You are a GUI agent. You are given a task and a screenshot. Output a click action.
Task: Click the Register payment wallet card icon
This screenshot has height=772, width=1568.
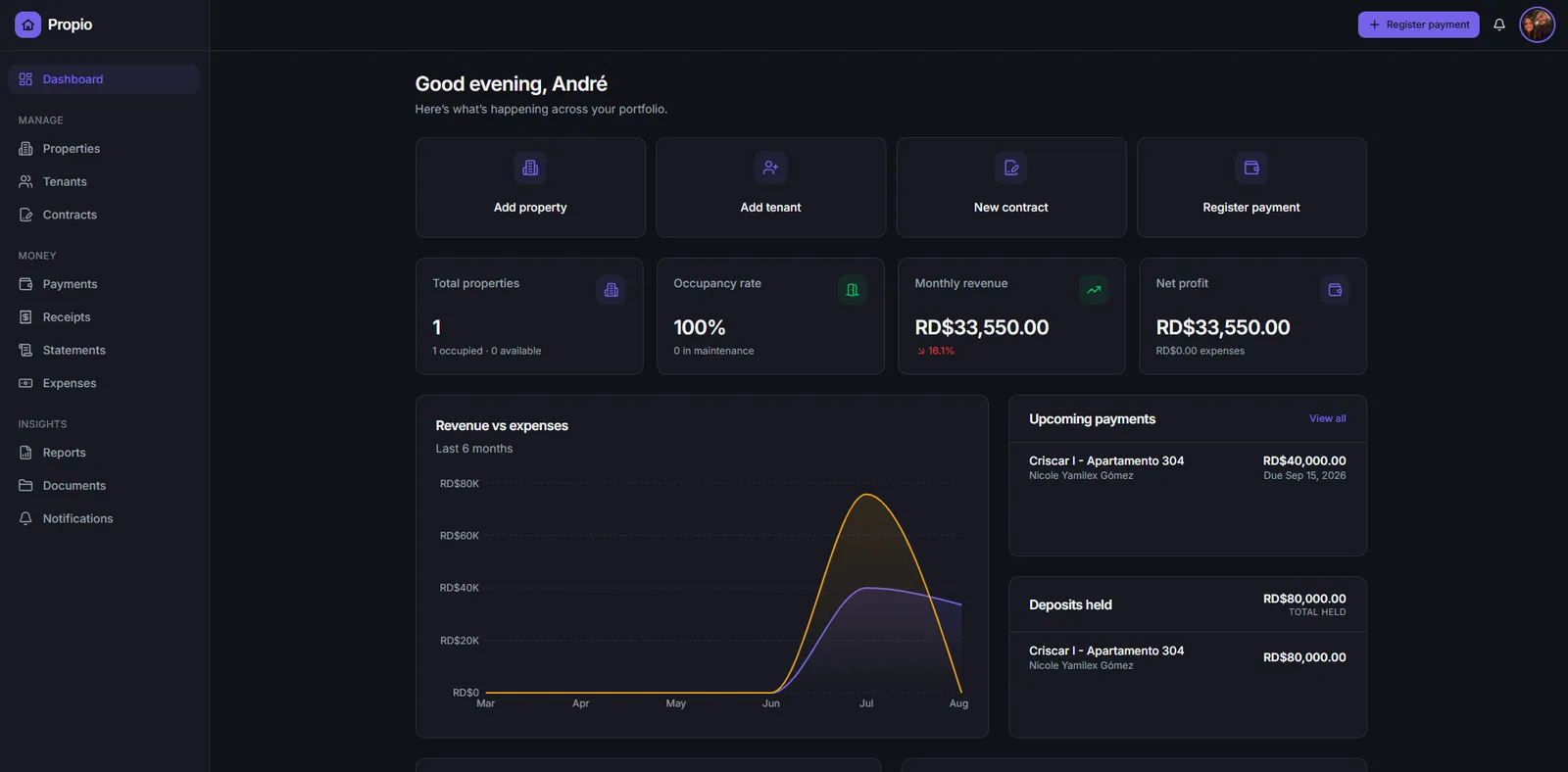click(x=1251, y=168)
